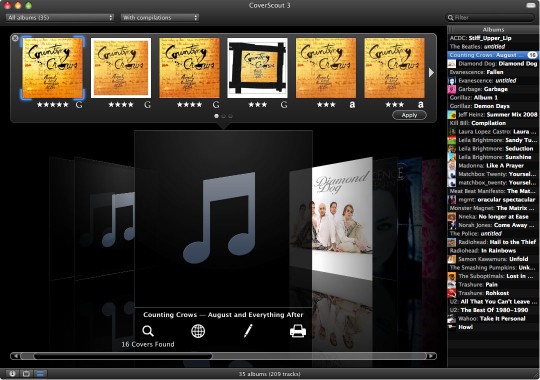The image size is (540, 380).
Task: Select Radiohead: In Rainbows row
Action: (x=493, y=250)
